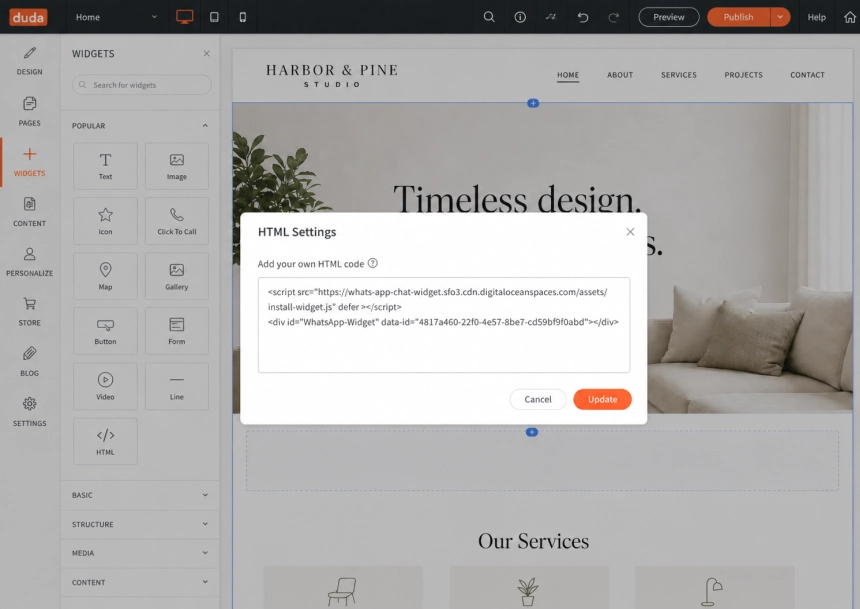
Task: Focus the Search for widgets field
Action: pos(142,85)
